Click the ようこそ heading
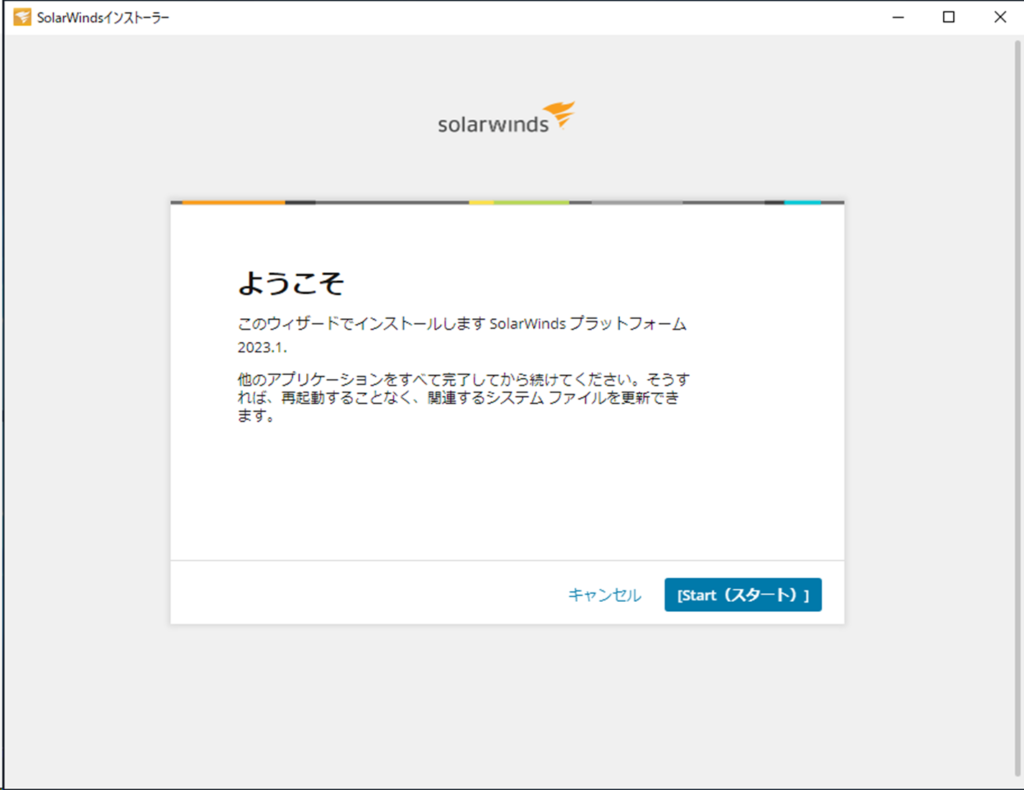The image size is (1024, 790). (x=291, y=283)
